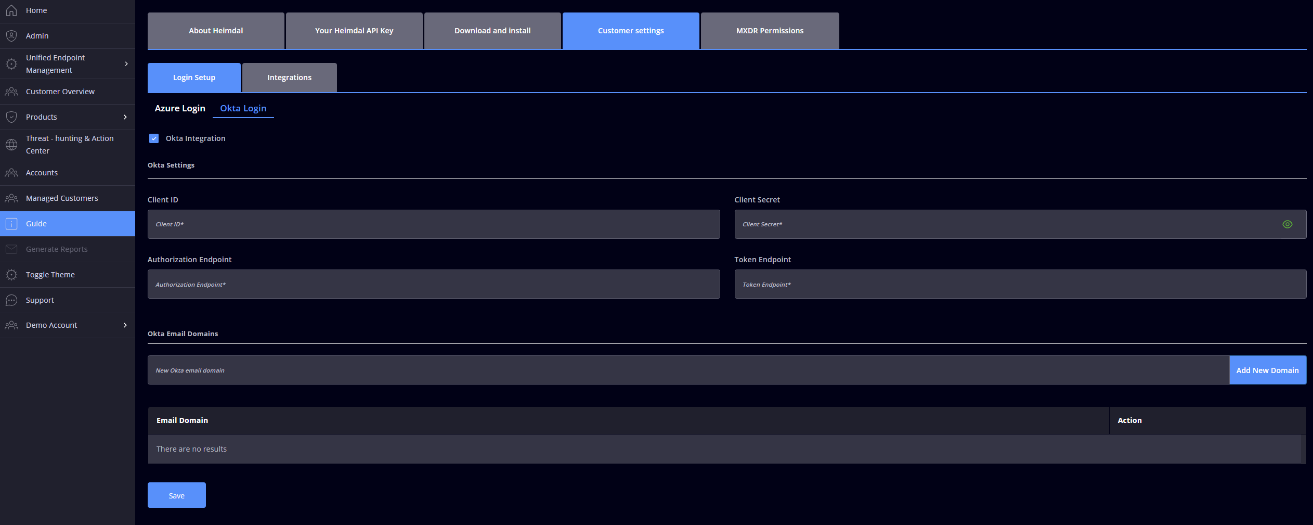Click the Unified Endpoint Management icon
Image resolution: width=1313 pixels, height=525 pixels.
pyautogui.click(x=11, y=64)
